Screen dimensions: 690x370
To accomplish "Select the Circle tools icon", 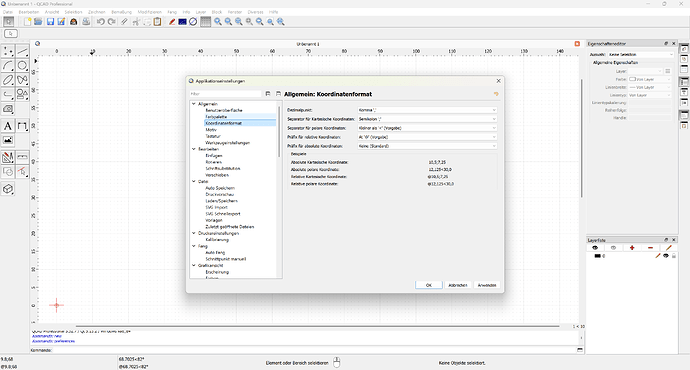I will [22, 66].
